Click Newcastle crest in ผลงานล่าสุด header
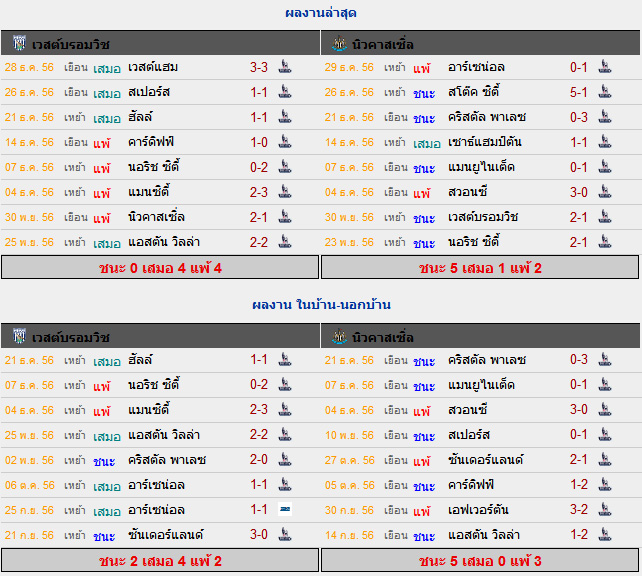The width and height of the screenshot is (642, 576). (339, 43)
